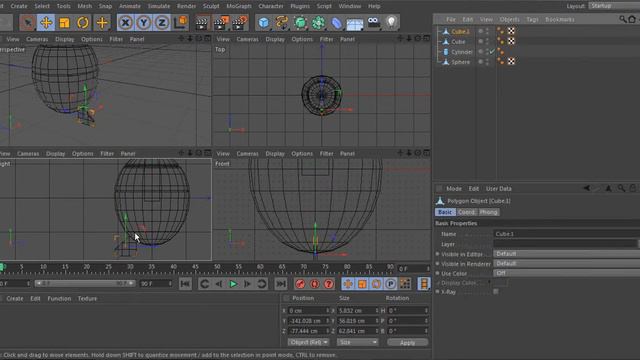Image resolution: width=640 pixels, height=360 pixels.
Task: Open Use Color dropdown
Action: coord(567,273)
